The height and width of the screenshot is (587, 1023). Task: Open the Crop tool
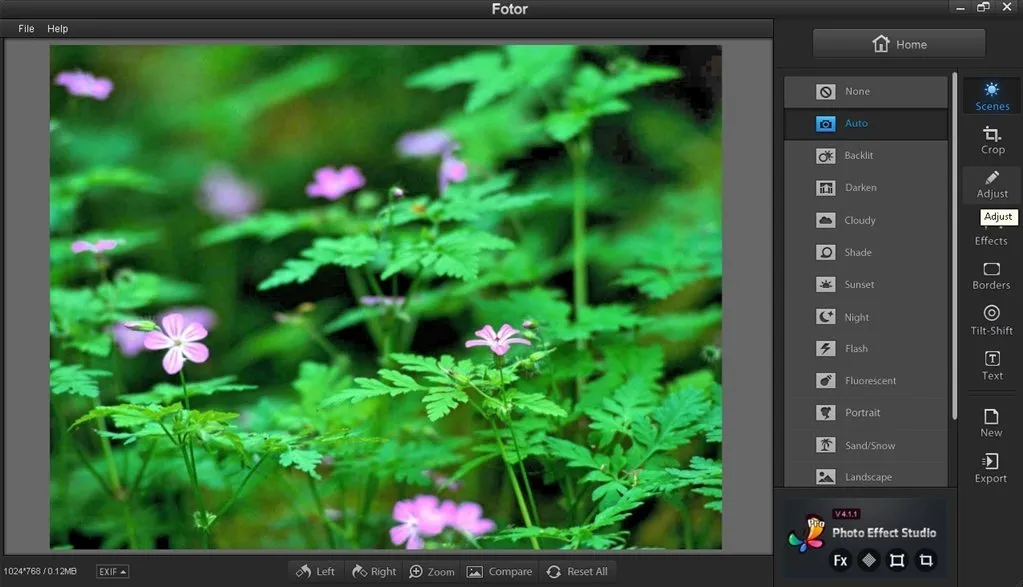pos(992,140)
